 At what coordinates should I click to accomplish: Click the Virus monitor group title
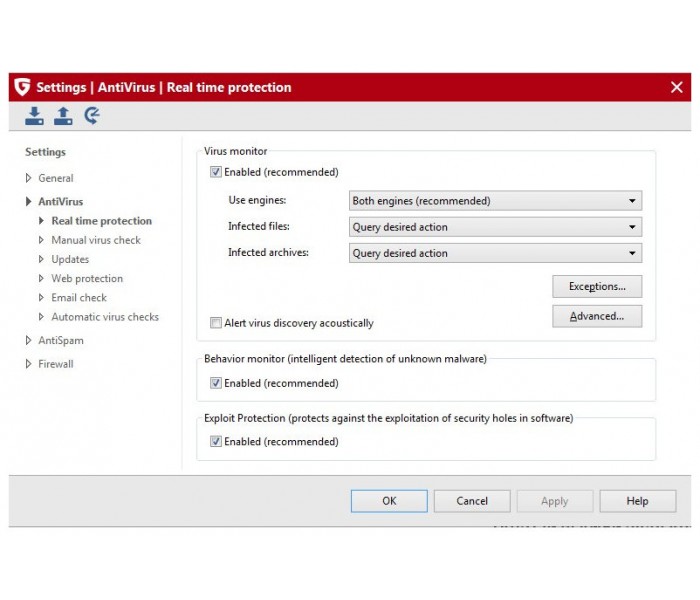[236, 151]
